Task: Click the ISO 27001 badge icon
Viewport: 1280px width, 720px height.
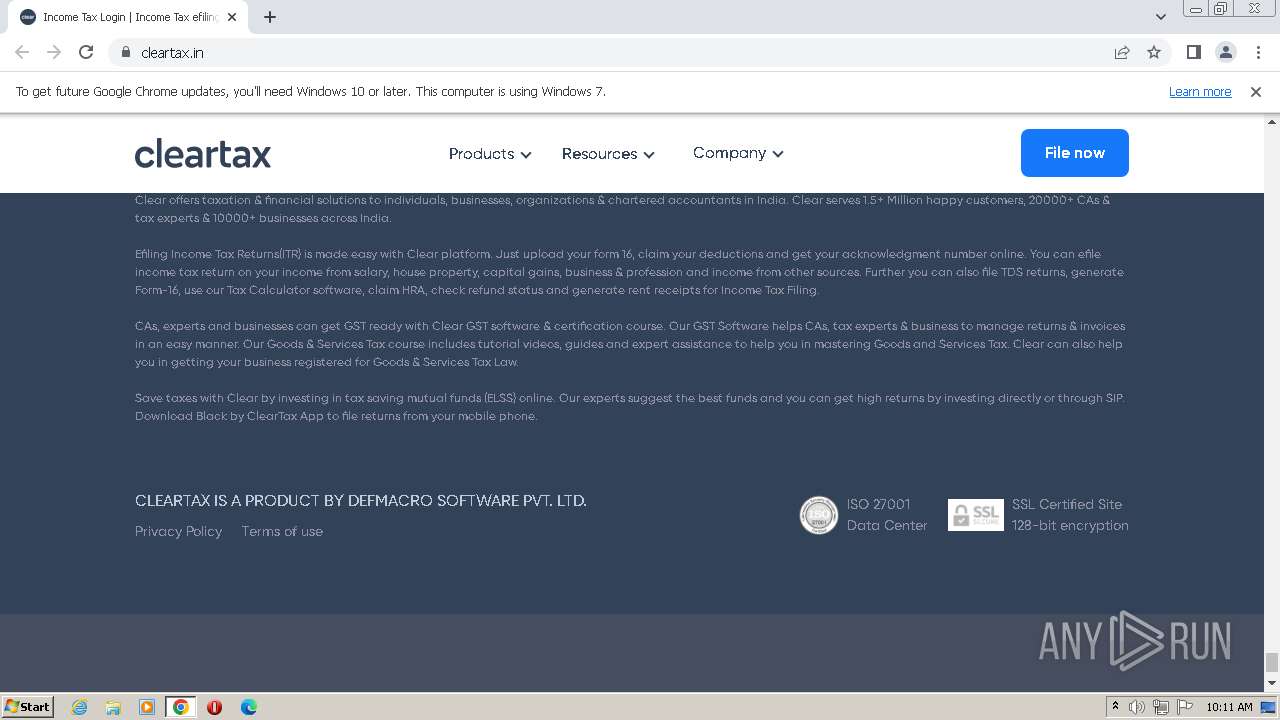Action: pos(818,515)
